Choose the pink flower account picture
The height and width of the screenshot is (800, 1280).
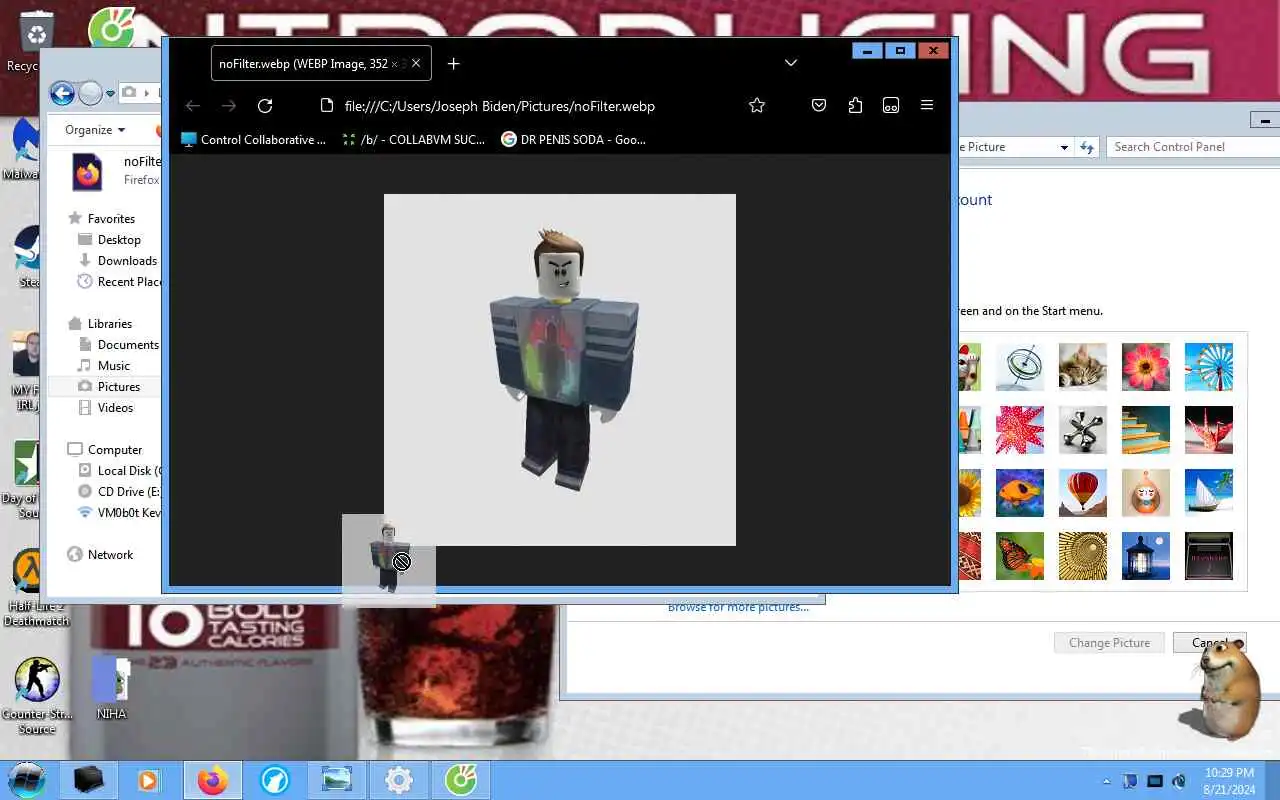click(1146, 367)
